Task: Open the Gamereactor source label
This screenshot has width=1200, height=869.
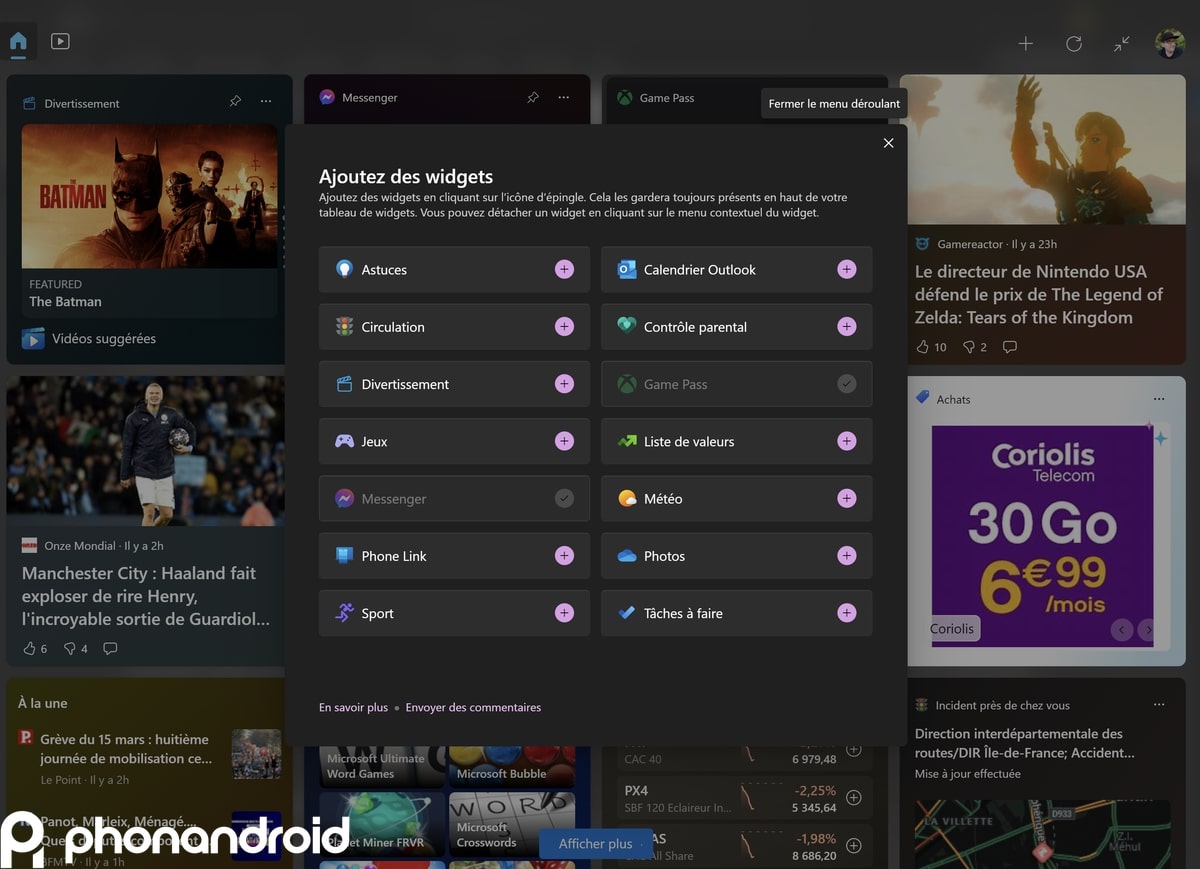Action: 970,244
